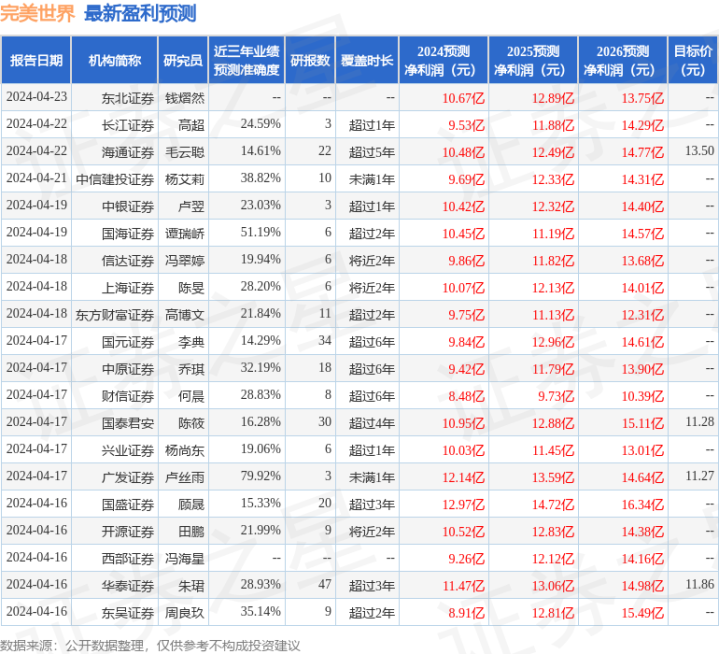
Task: Click analyst name 高博文
Action: 184,315
